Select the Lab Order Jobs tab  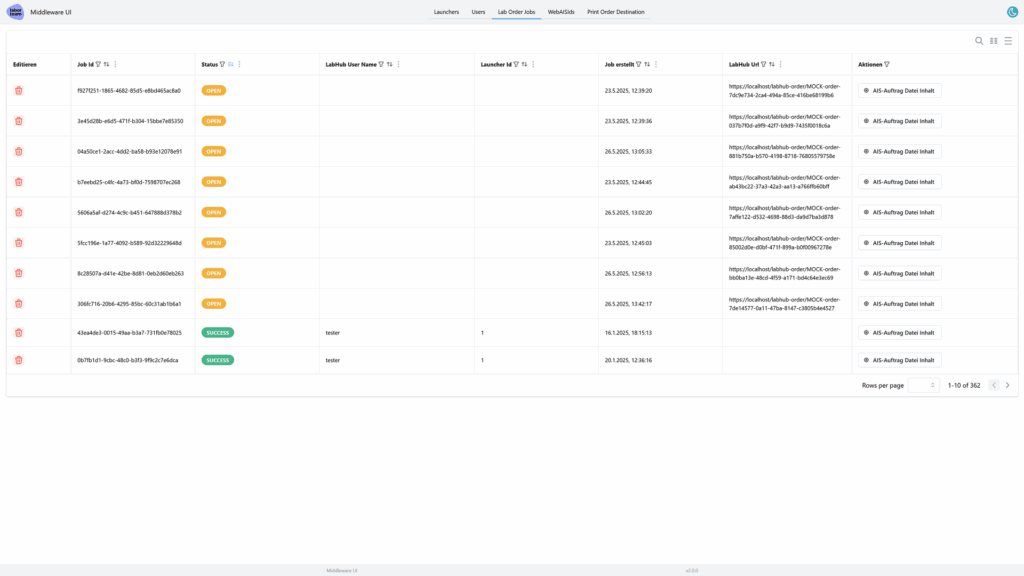[516, 12]
